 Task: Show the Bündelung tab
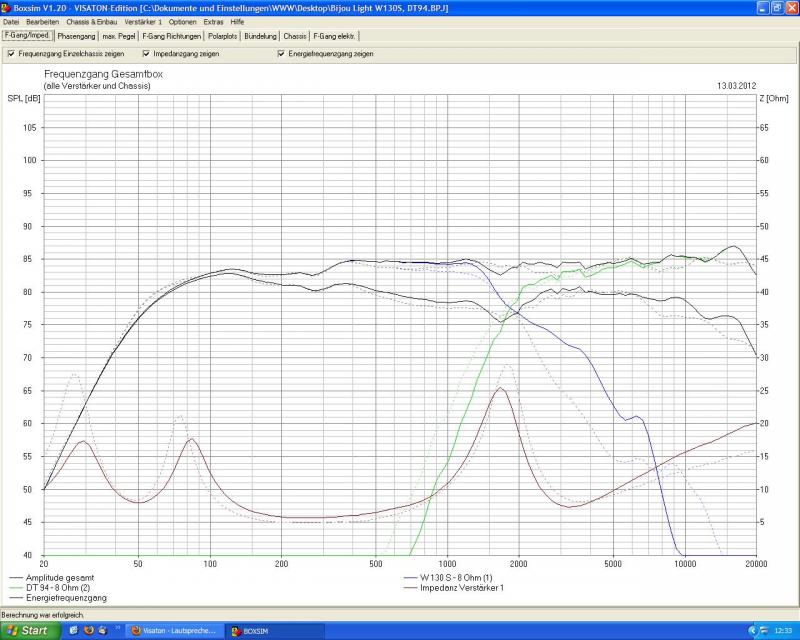tap(260, 36)
